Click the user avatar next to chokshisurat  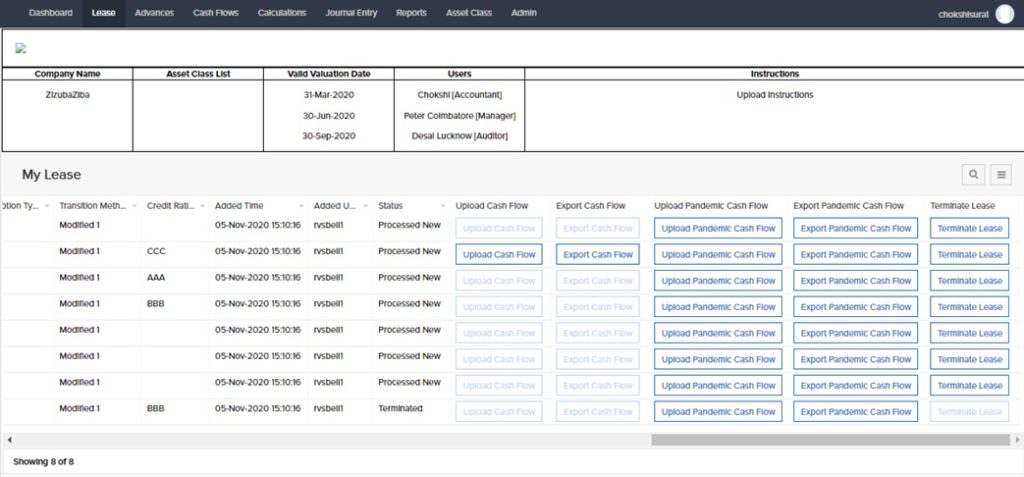1004,13
